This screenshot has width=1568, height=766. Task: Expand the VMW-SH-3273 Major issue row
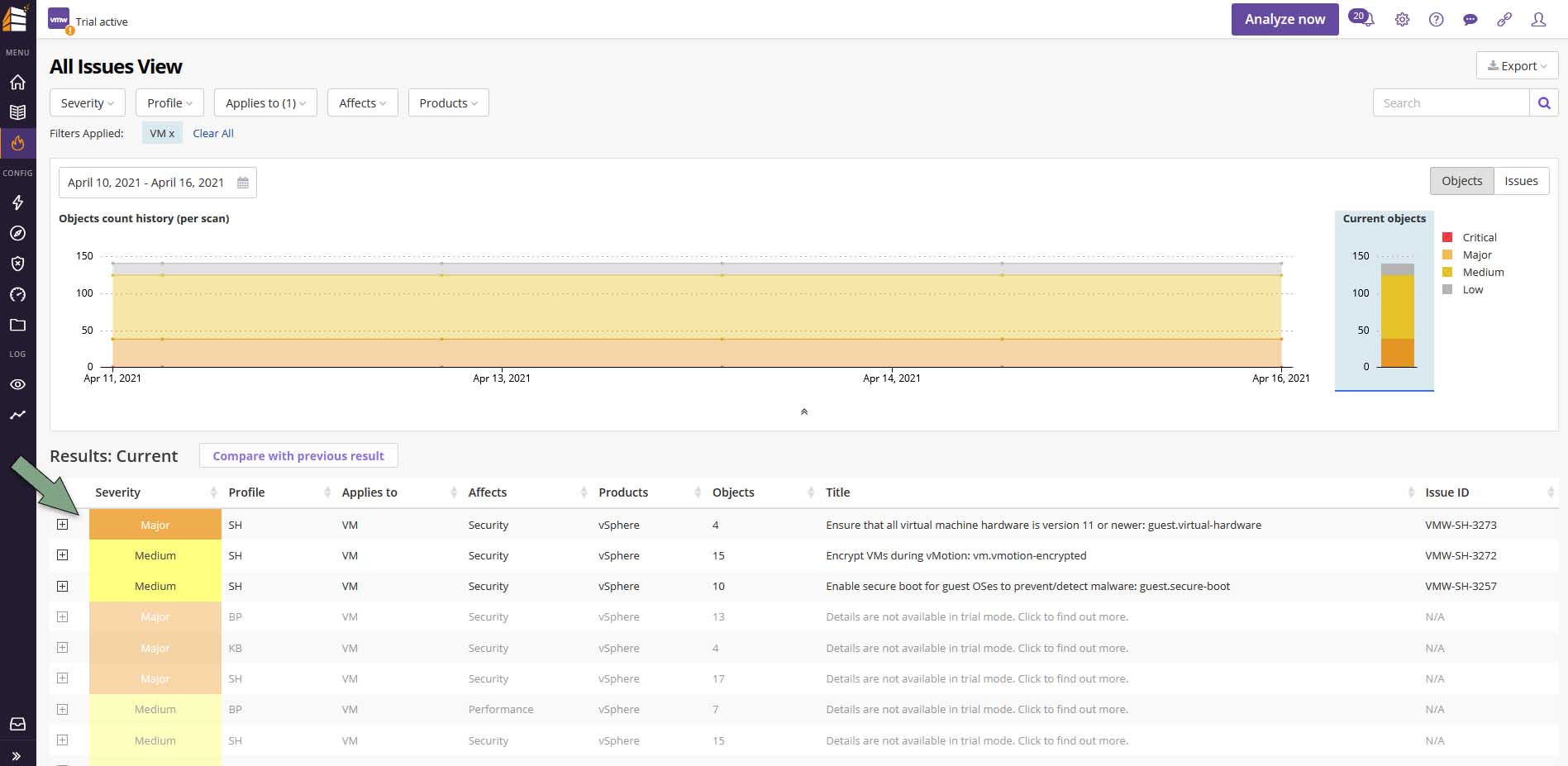63,525
